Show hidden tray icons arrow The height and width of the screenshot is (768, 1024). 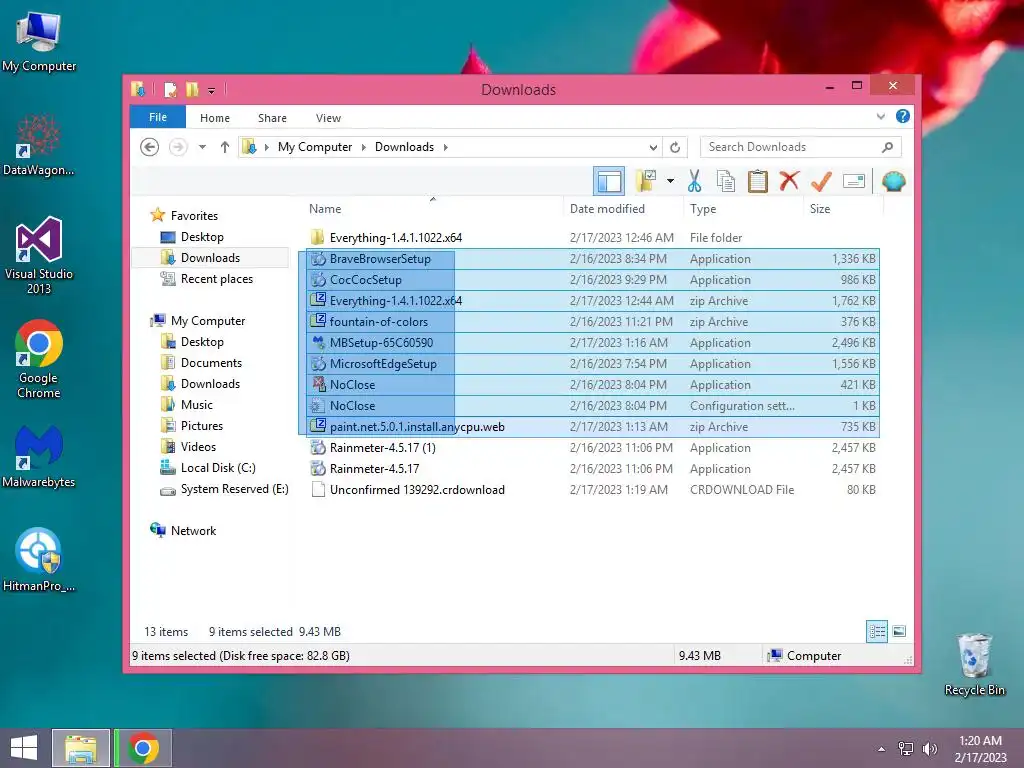click(x=882, y=749)
